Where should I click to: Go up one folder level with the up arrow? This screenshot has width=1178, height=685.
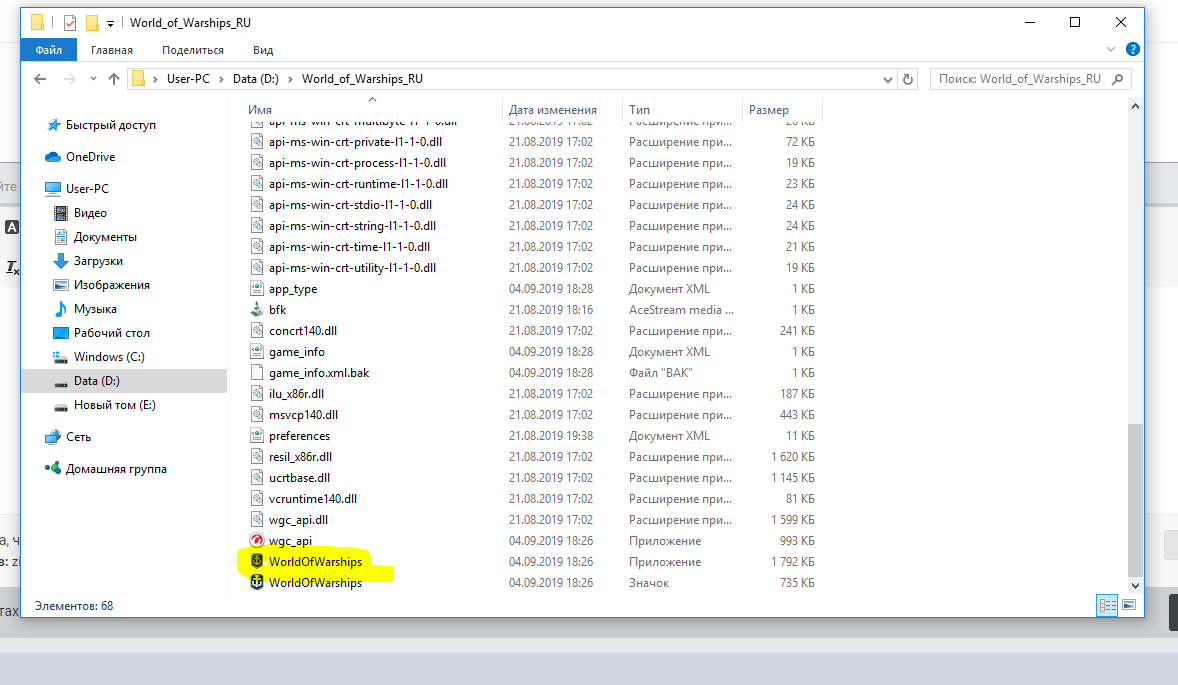coord(114,79)
